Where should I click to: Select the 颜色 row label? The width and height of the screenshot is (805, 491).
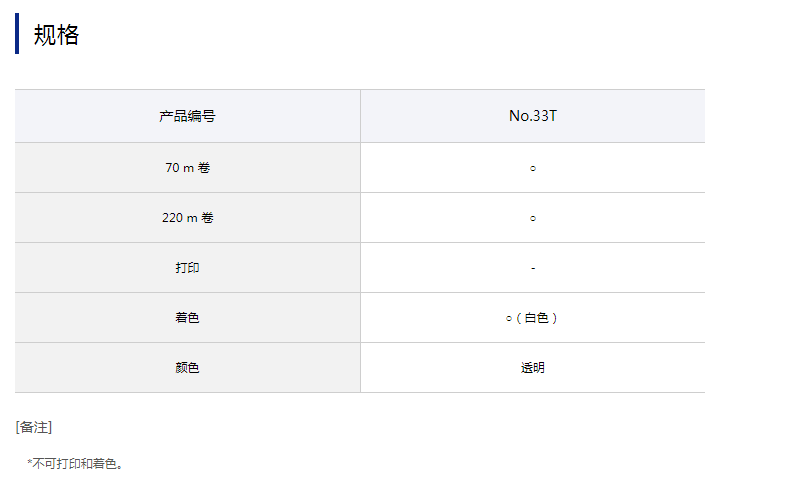point(187,368)
